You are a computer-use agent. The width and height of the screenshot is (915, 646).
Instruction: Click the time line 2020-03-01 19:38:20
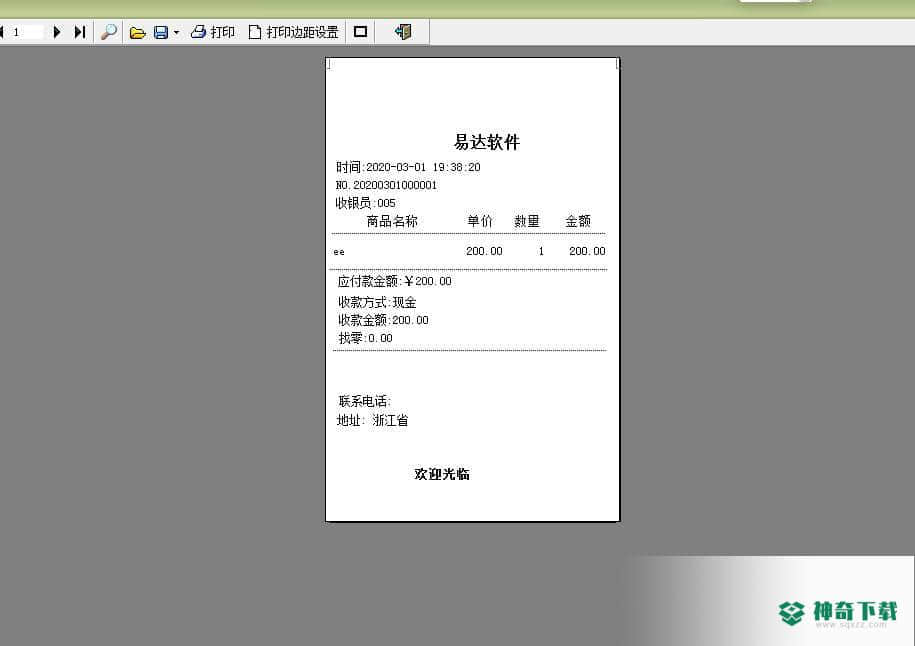(x=408, y=167)
